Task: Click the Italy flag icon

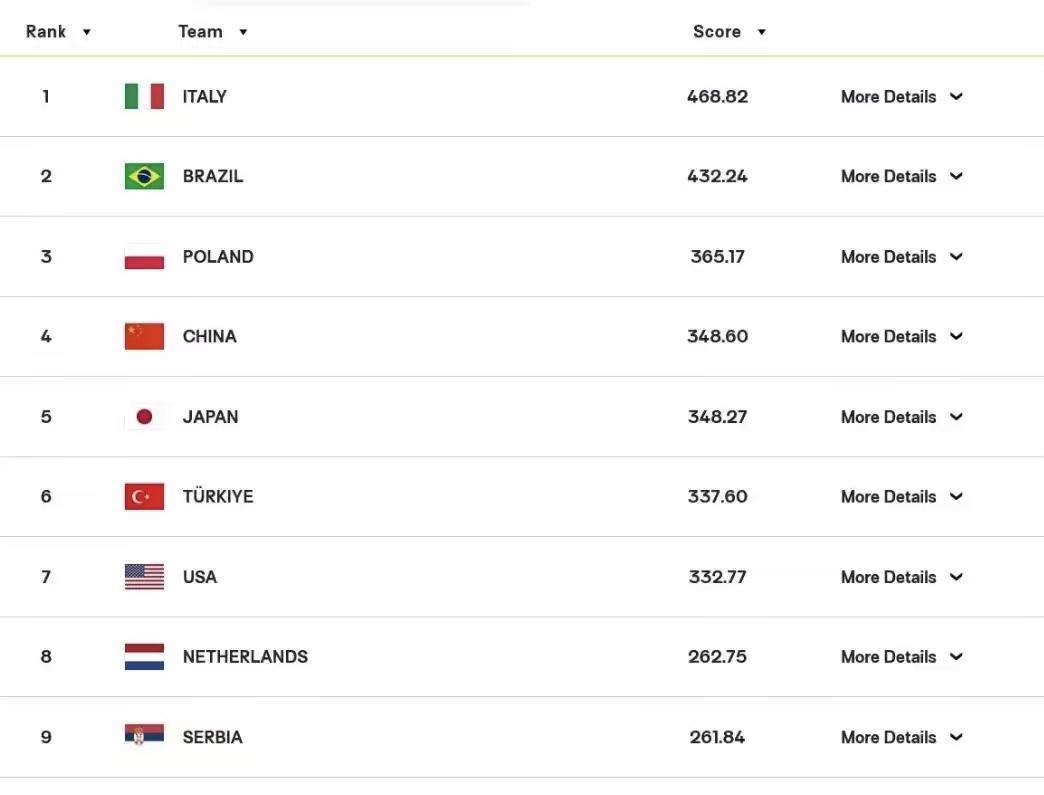Action: (x=144, y=97)
